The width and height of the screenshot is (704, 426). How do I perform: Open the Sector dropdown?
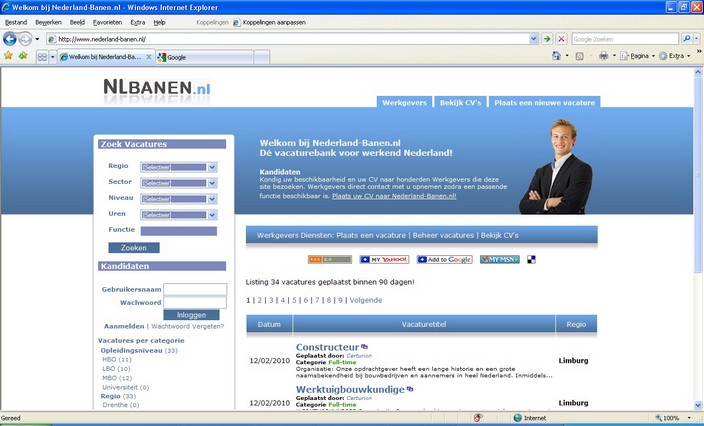pos(179,183)
